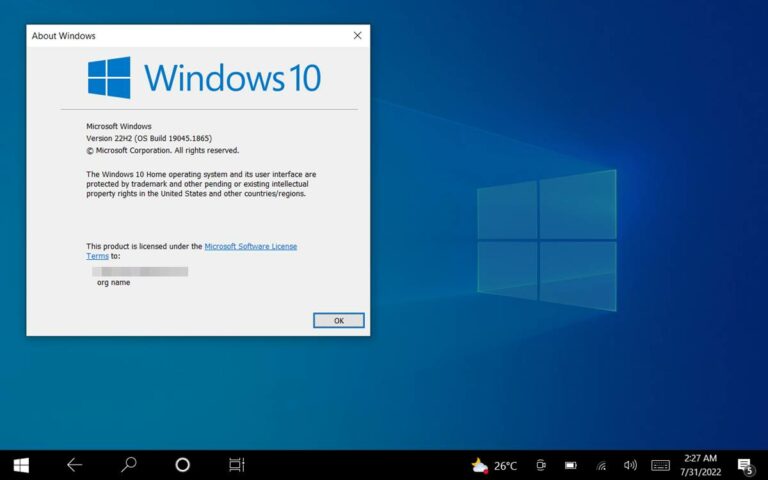Launch Cortana circle icon
Viewport: 768px width, 480px height.
point(183,465)
